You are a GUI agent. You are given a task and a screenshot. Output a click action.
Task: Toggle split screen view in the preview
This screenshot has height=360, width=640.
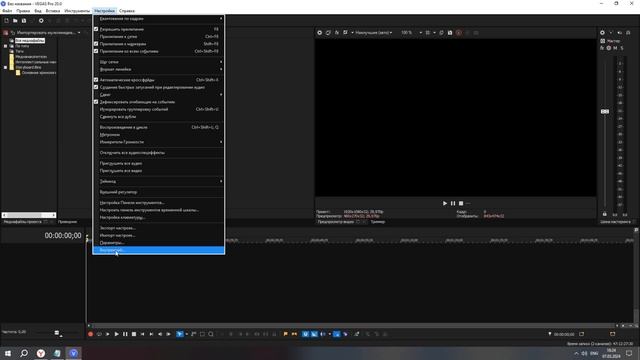click(x=346, y=33)
